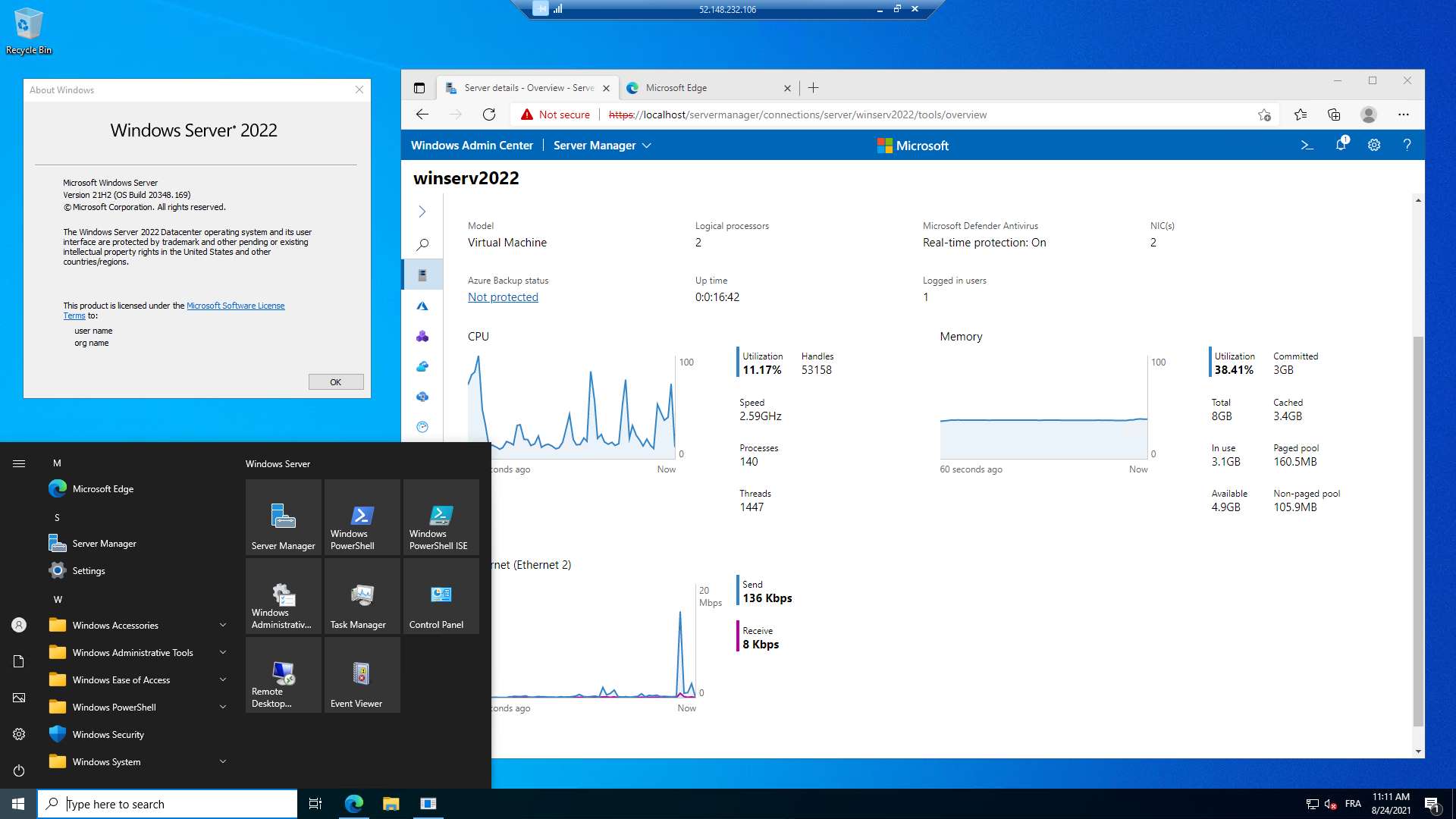
Task: Open Windows PowerShell ISE tile
Action: pyautogui.click(x=441, y=517)
